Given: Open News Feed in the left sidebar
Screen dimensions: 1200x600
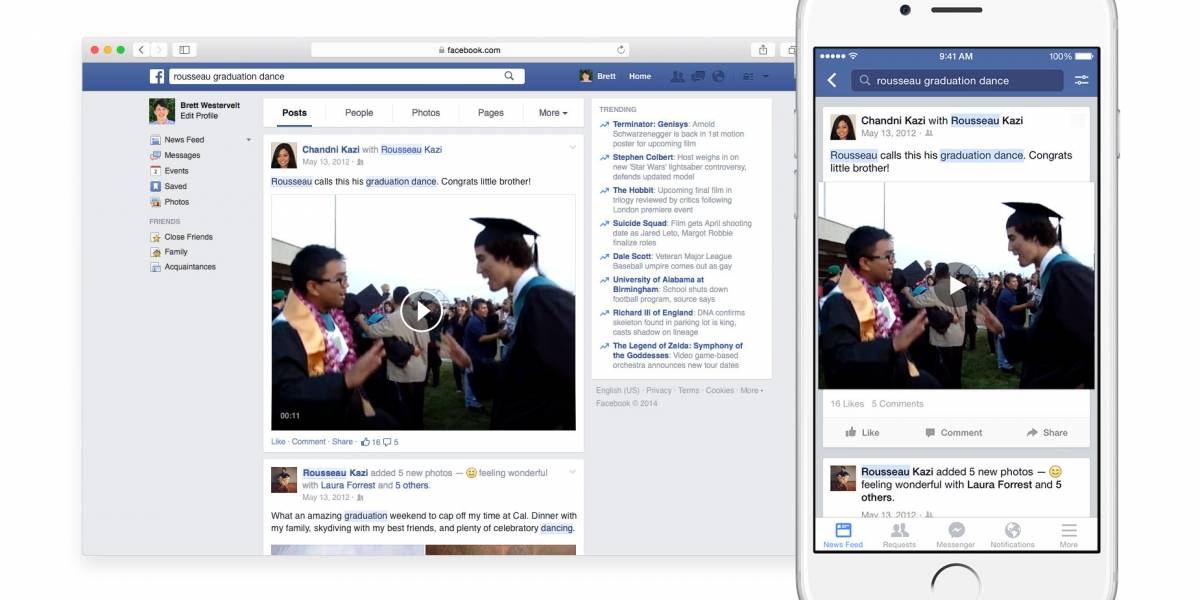Looking at the screenshot, I should point(177,140).
